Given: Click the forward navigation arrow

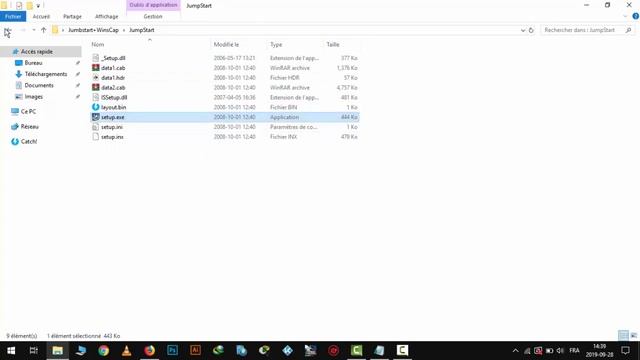Looking at the screenshot, I should pyautogui.click(x=23, y=30).
